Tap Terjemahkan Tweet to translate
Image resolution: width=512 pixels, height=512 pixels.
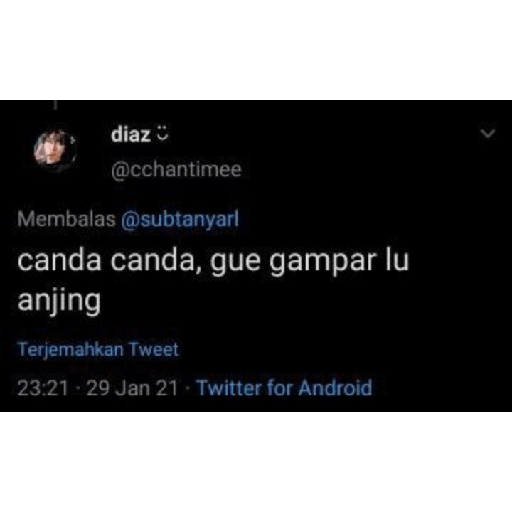pos(98,350)
